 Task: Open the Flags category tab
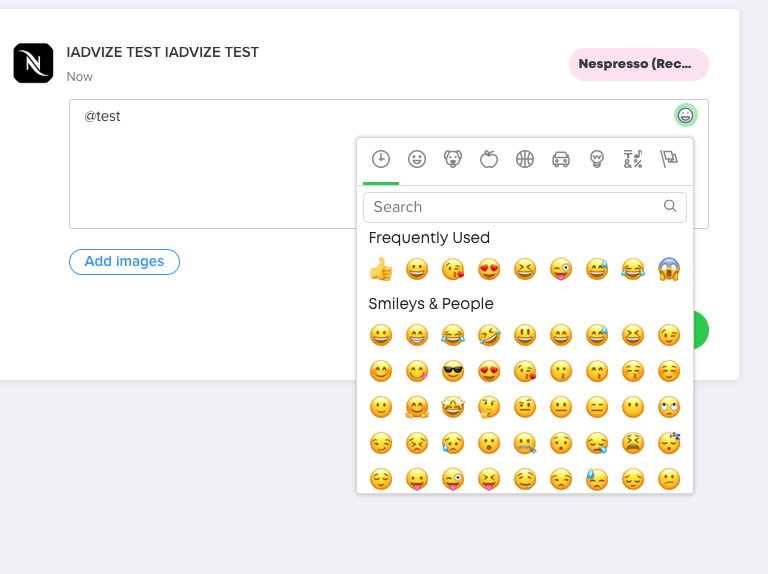click(x=669, y=159)
